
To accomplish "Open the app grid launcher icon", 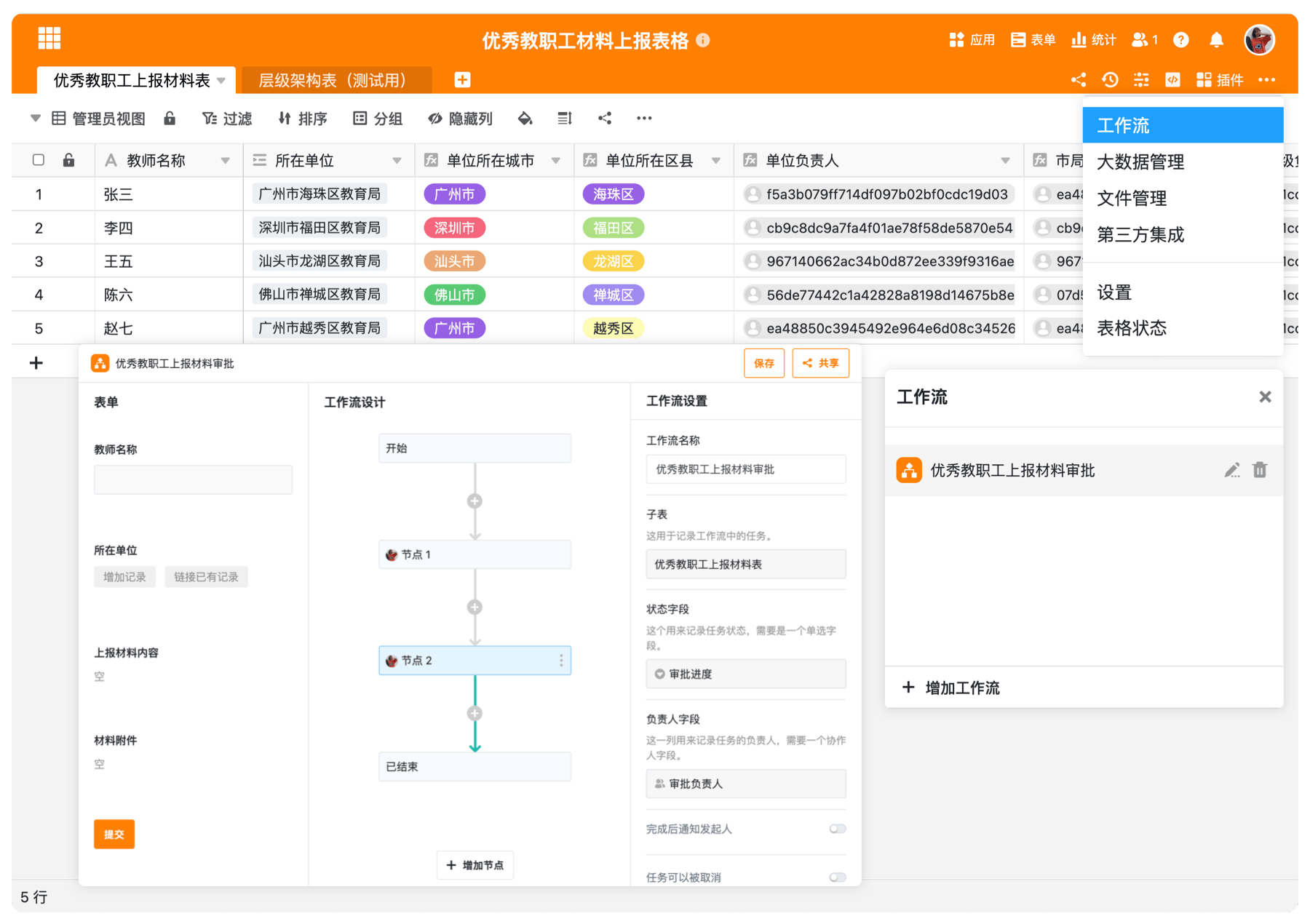I will coord(49,38).
